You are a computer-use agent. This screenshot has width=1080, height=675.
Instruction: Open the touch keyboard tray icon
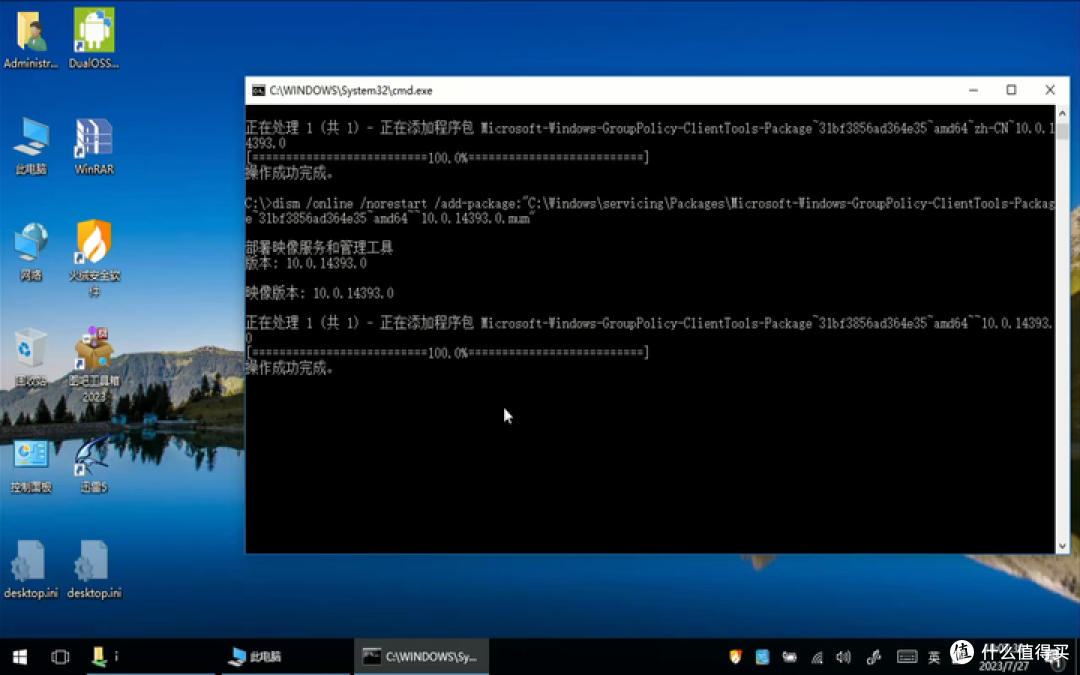907,657
